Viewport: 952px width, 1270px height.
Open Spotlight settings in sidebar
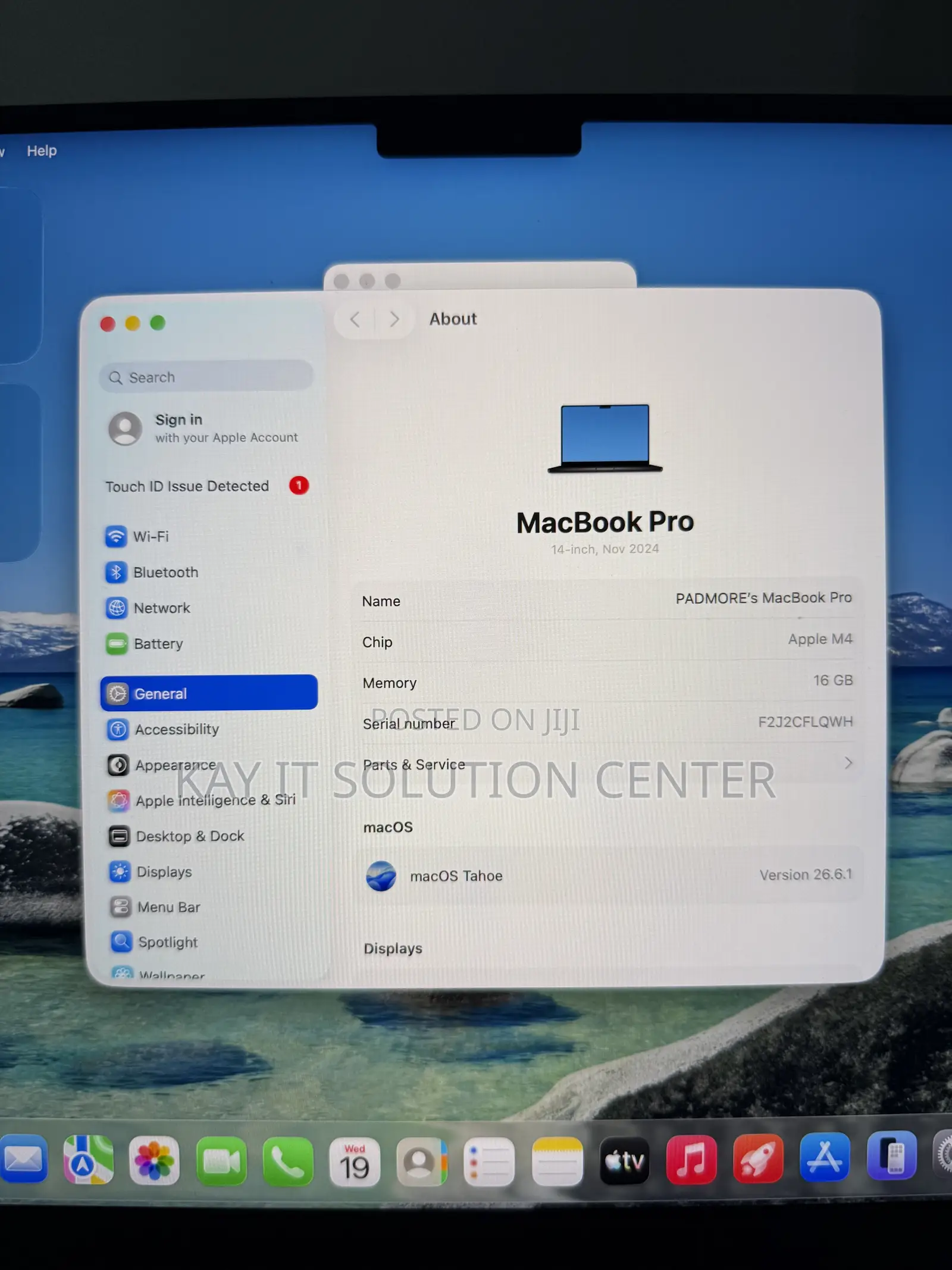pos(154,942)
